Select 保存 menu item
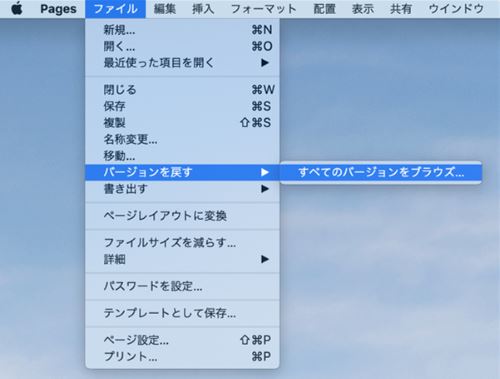Viewport: 500px width, 379px height. coord(182,106)
